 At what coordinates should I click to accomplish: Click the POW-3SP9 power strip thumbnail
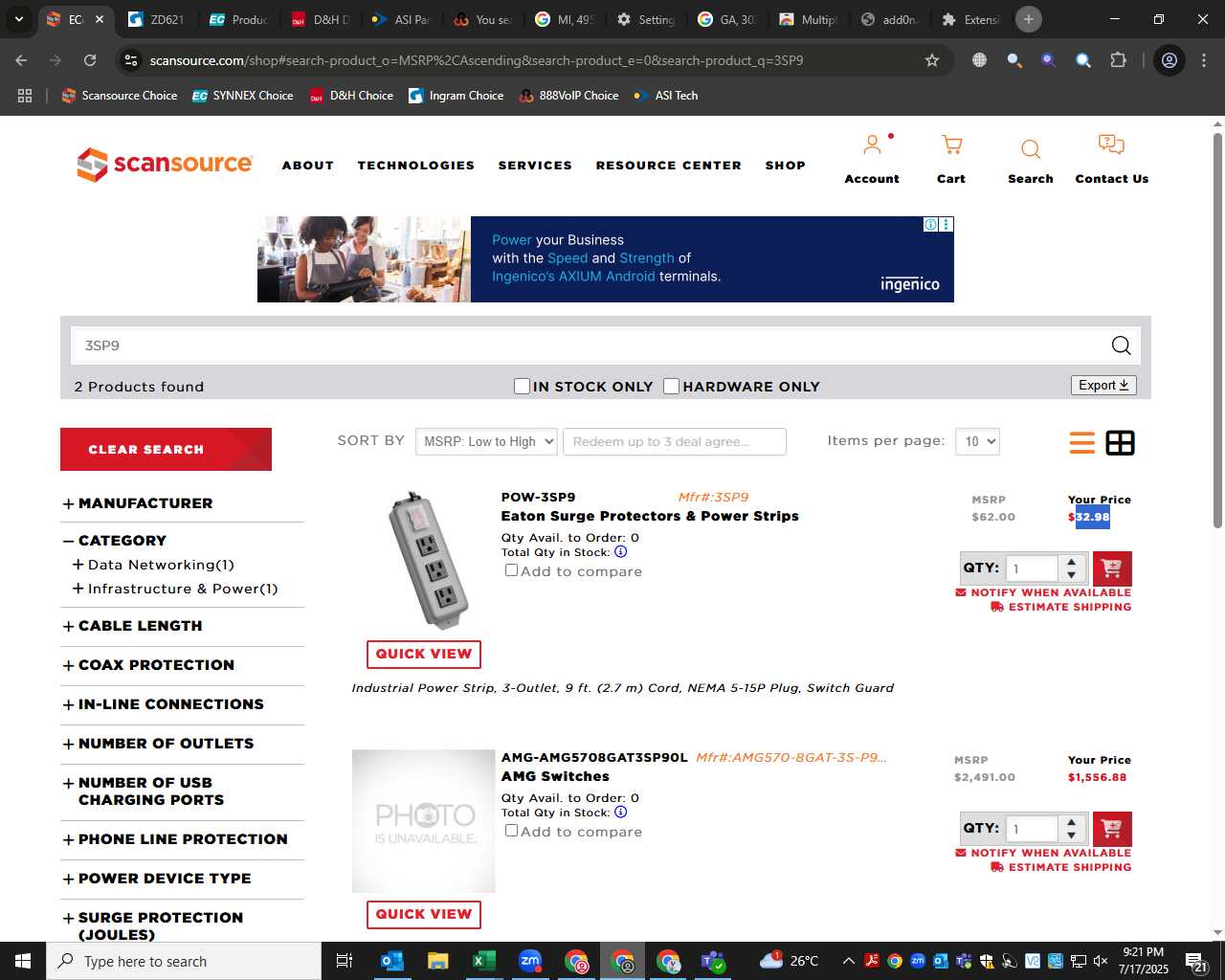[428, 561]
